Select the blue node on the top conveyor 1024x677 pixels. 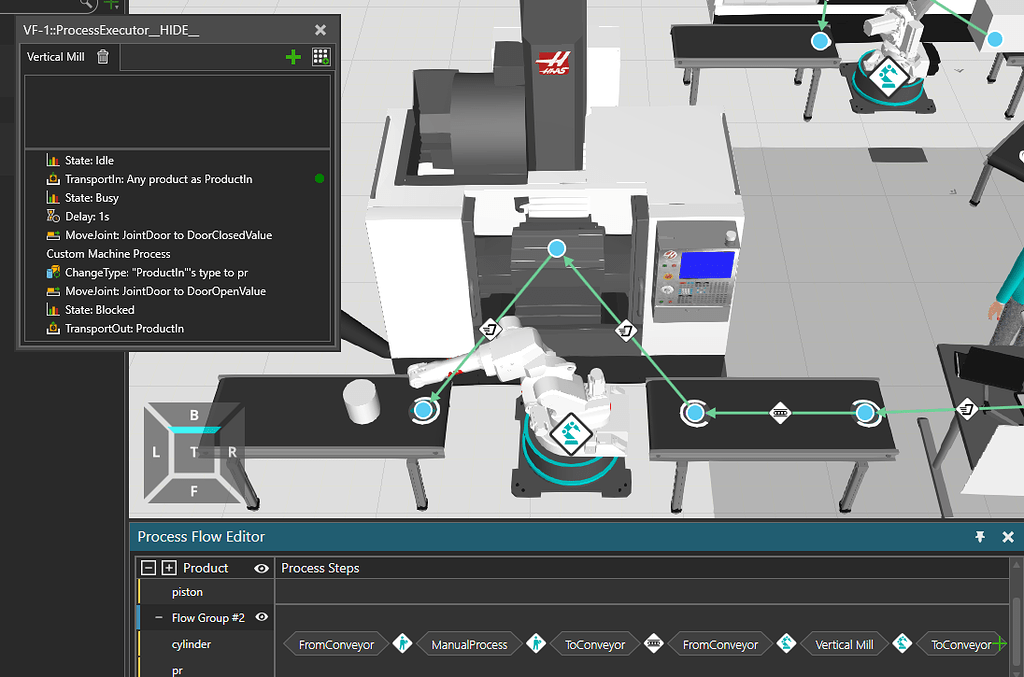(x=820, y=41)
